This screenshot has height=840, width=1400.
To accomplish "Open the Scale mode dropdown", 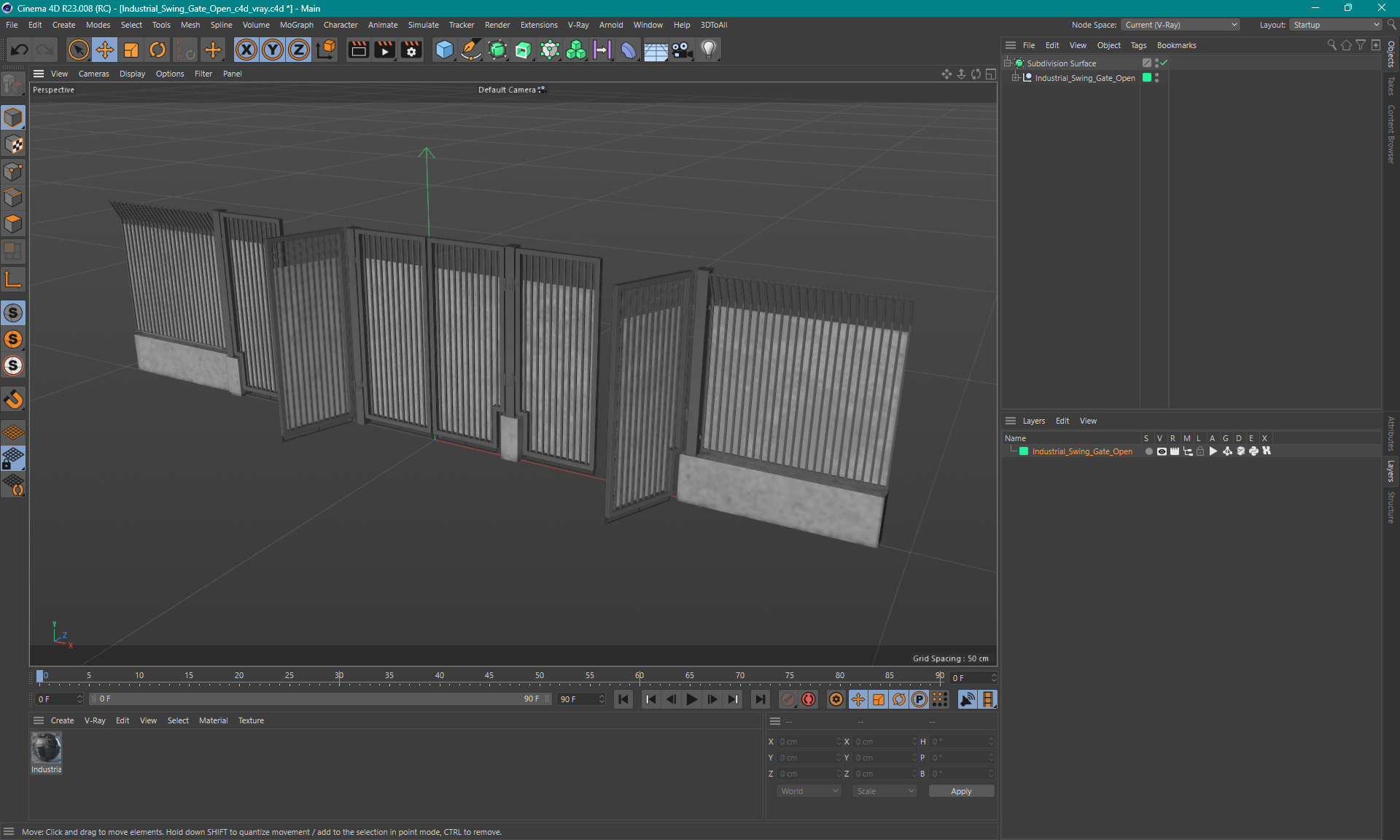I will coord(884,791).
